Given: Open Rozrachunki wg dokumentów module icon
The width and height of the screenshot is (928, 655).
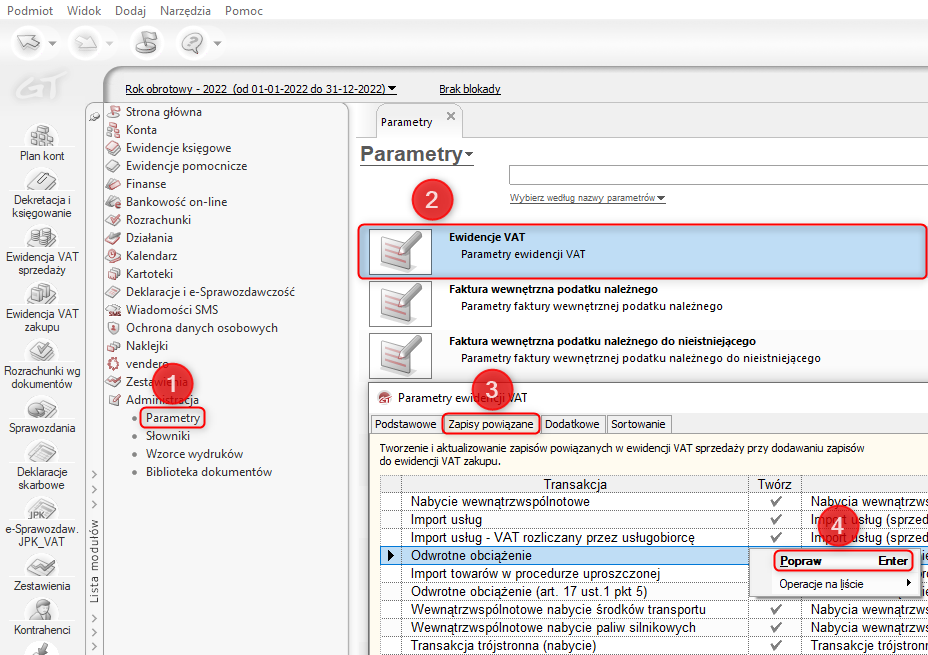Looking at the screenshot, I should click(x=41, y=351).
